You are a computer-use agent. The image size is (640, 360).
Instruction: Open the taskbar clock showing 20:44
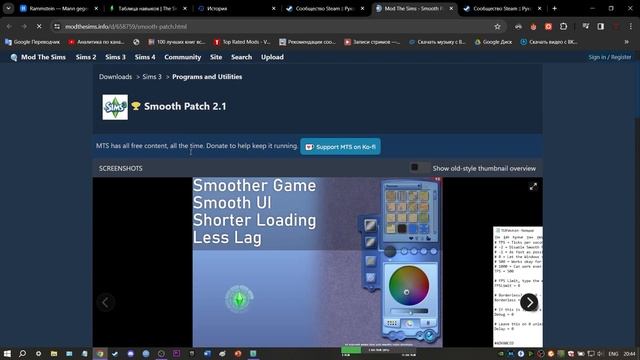click(x=629, y=353)
